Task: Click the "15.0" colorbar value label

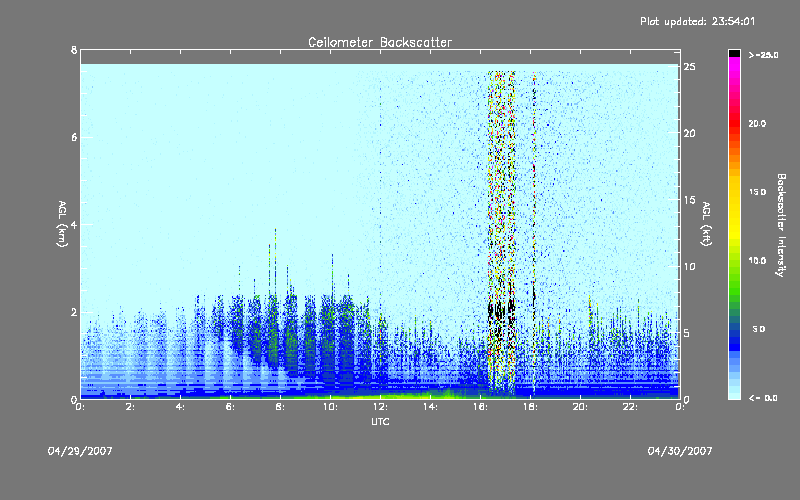Action: pyautogui.click(x=757, y=192)
